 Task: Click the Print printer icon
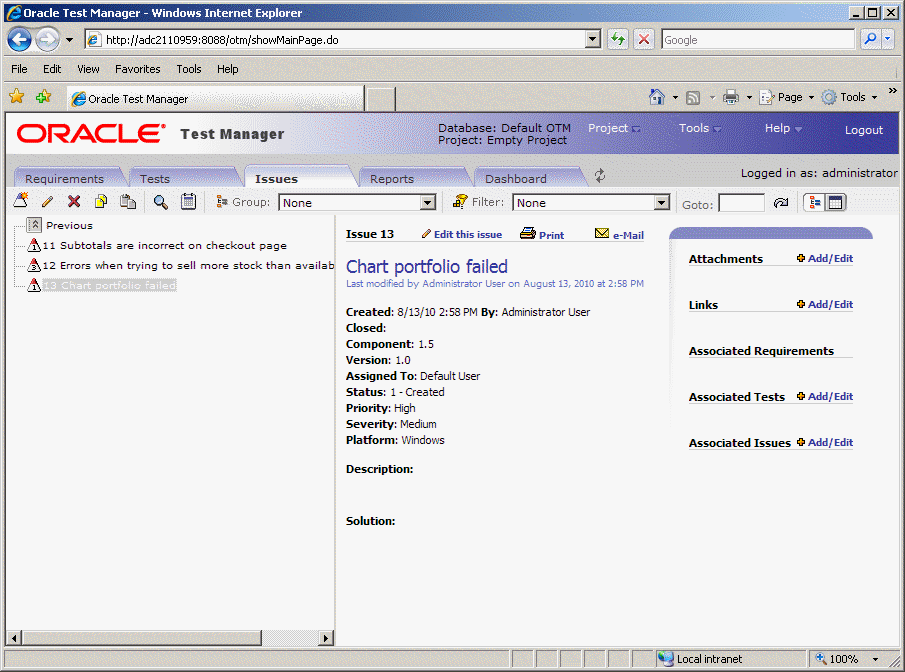click(528, 233)
